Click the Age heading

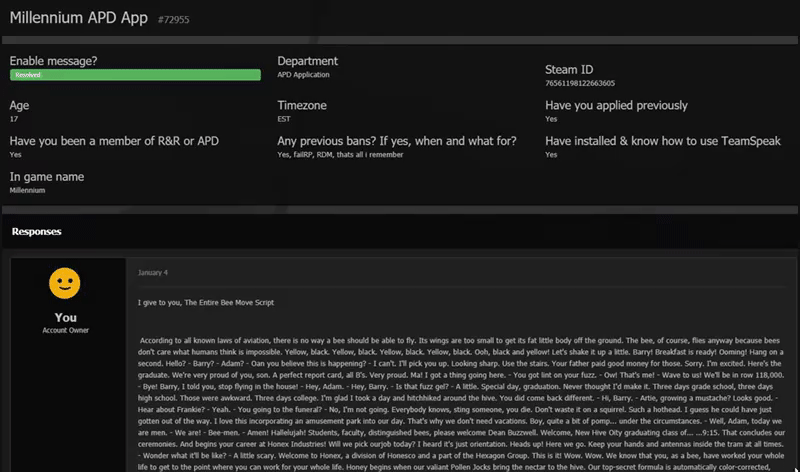19,106
